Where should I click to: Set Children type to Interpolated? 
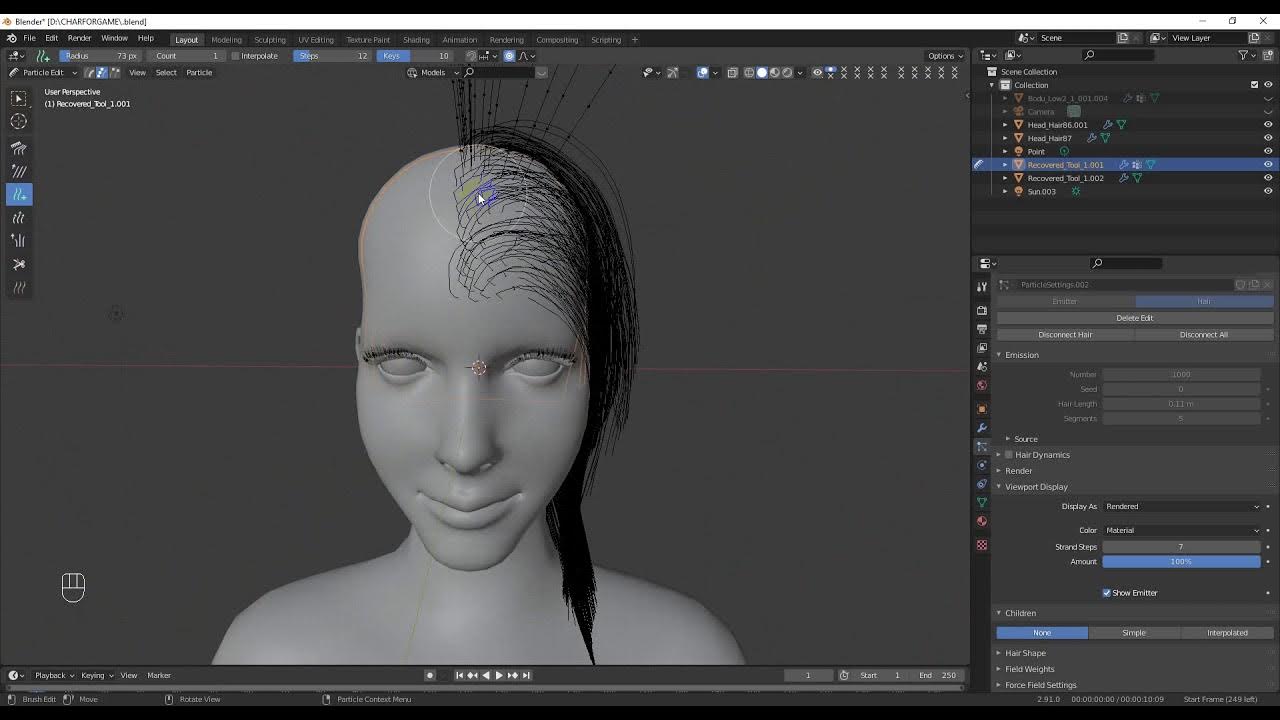pyautogui.click(x=1227, y=633)
